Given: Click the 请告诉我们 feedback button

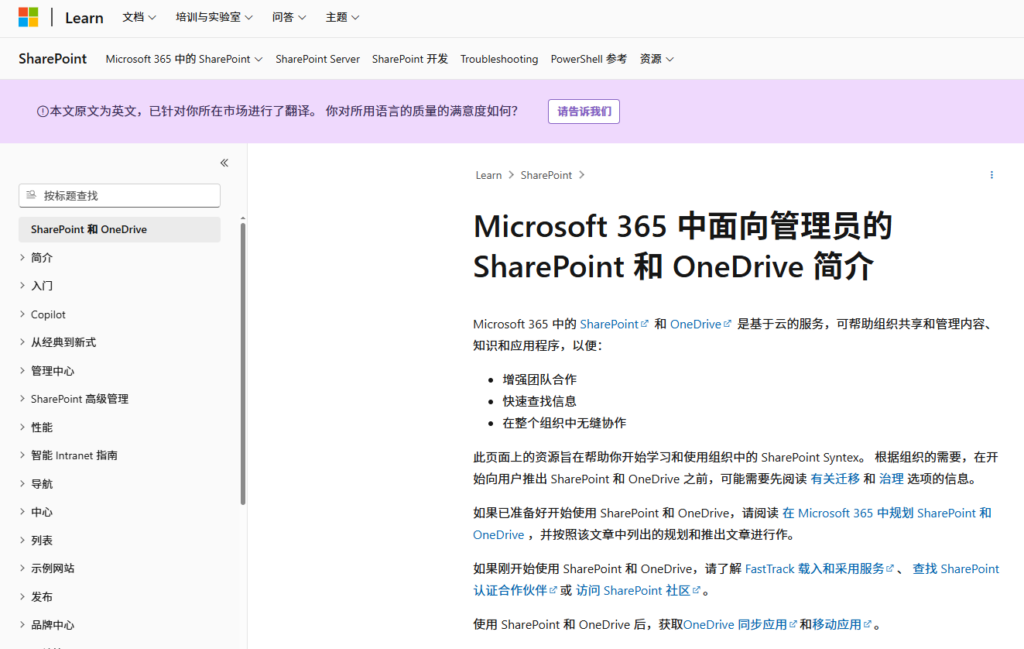Looking at the screenshot, I should [584, 112].
